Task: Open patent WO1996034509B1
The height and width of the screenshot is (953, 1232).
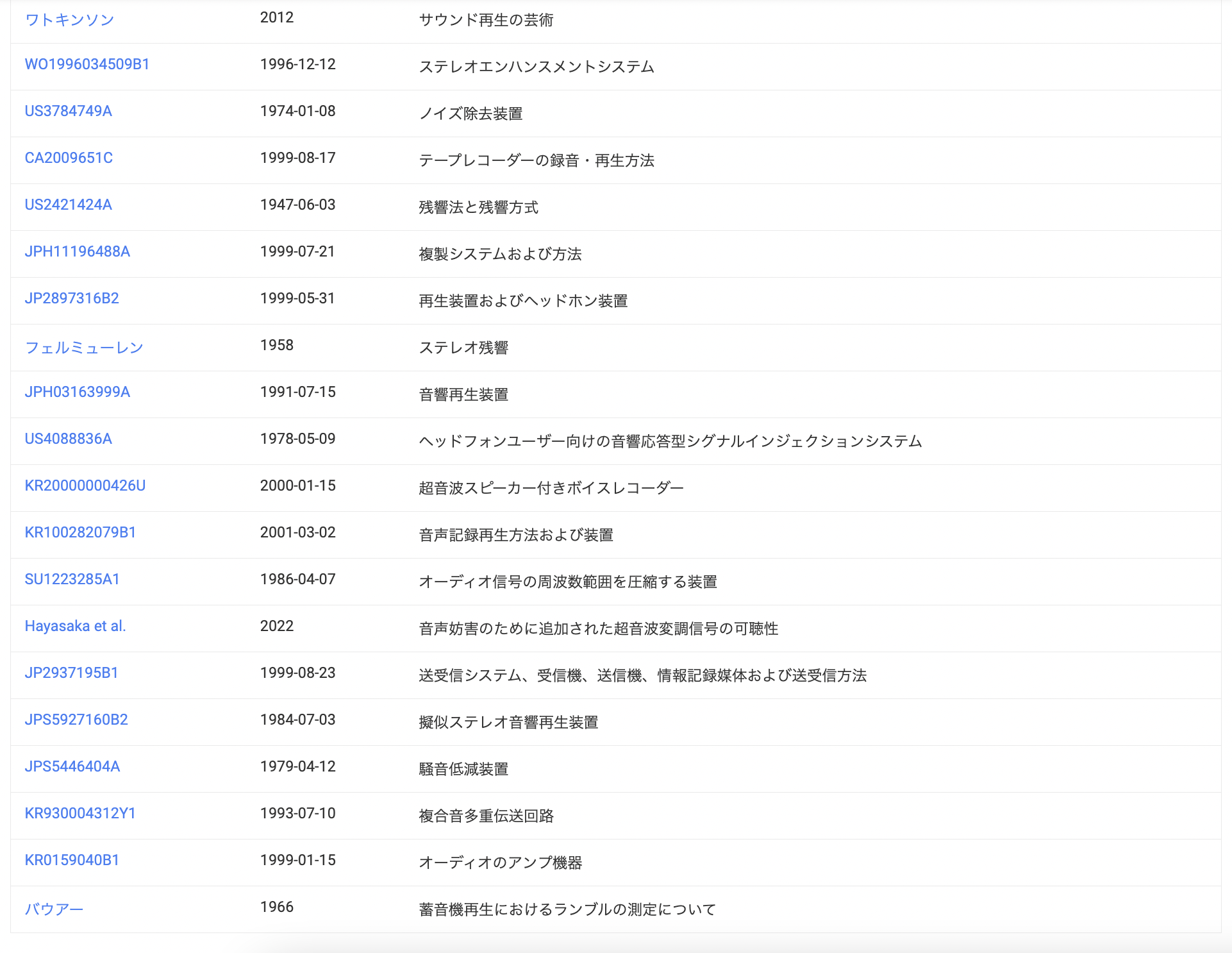Action: tap(87, 64)
